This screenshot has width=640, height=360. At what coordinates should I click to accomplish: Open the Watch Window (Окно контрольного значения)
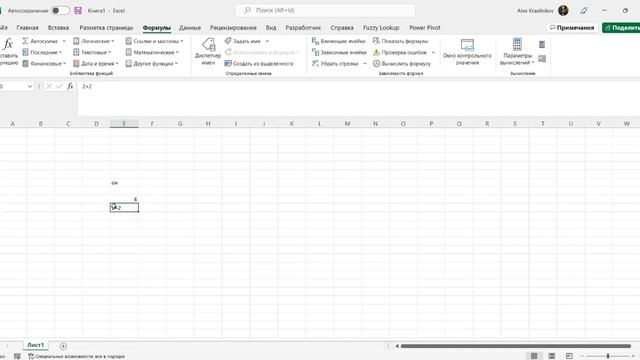point(467,51)
